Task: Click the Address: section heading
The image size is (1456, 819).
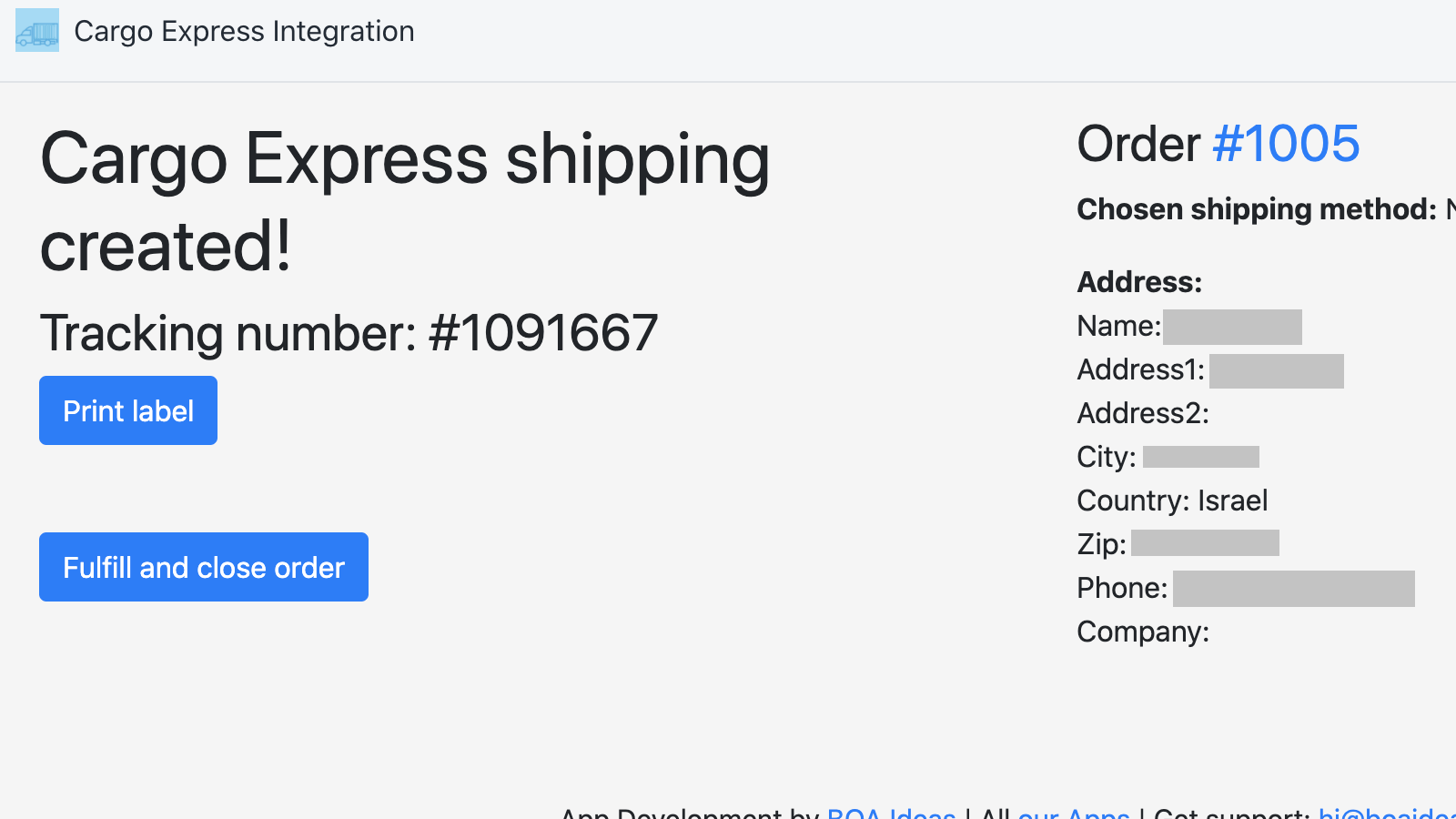Action: pos(1138,282)
